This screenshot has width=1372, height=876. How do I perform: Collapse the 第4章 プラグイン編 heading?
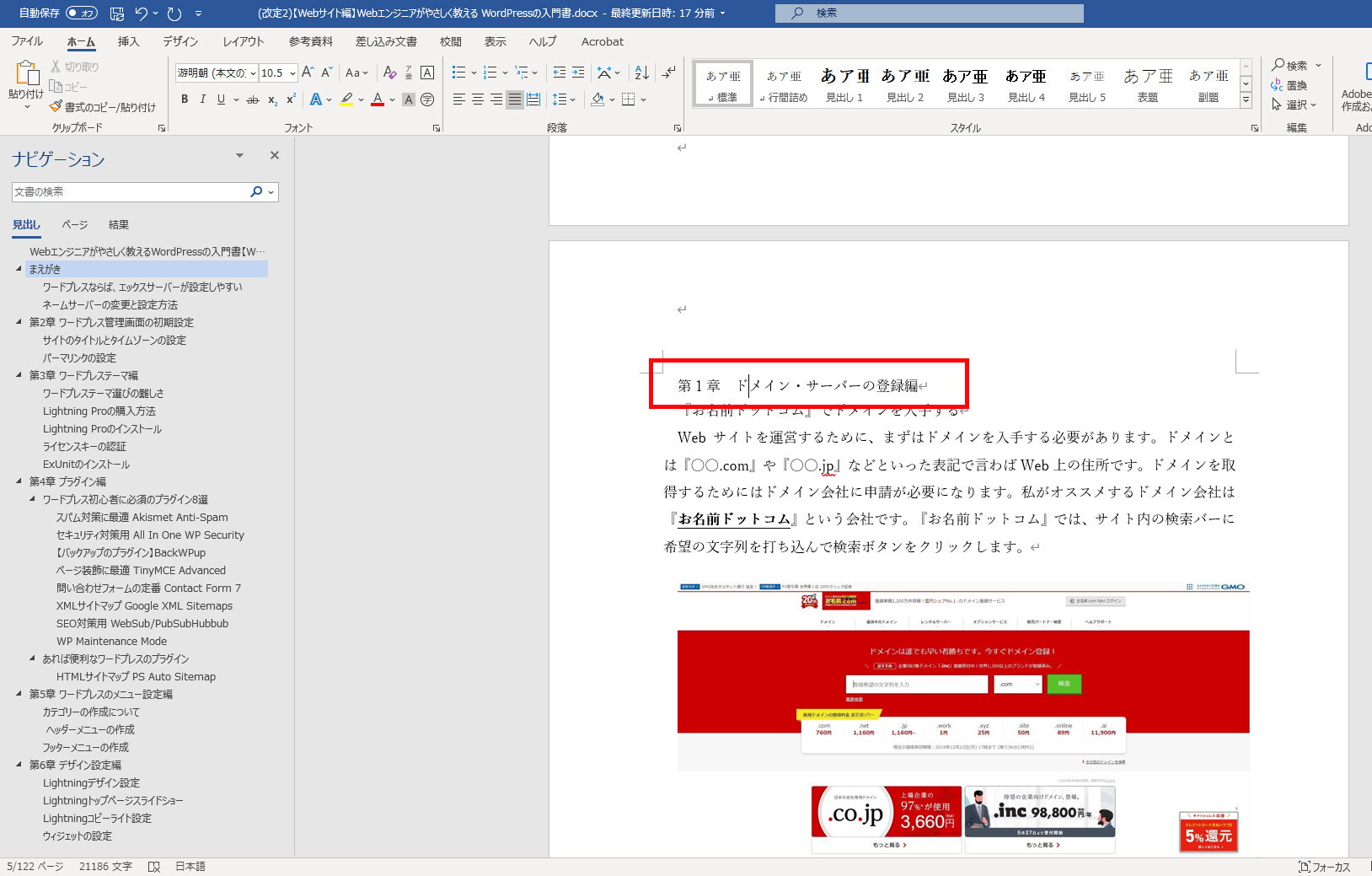(x=19, y=481)
